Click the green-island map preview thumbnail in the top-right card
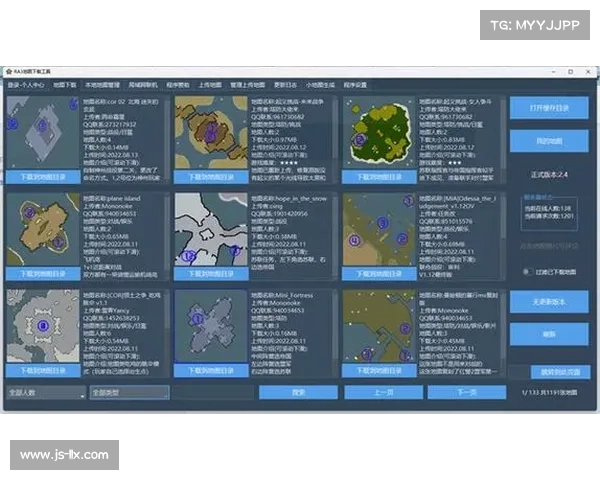 pyautogui.click(x=379, y=132)
